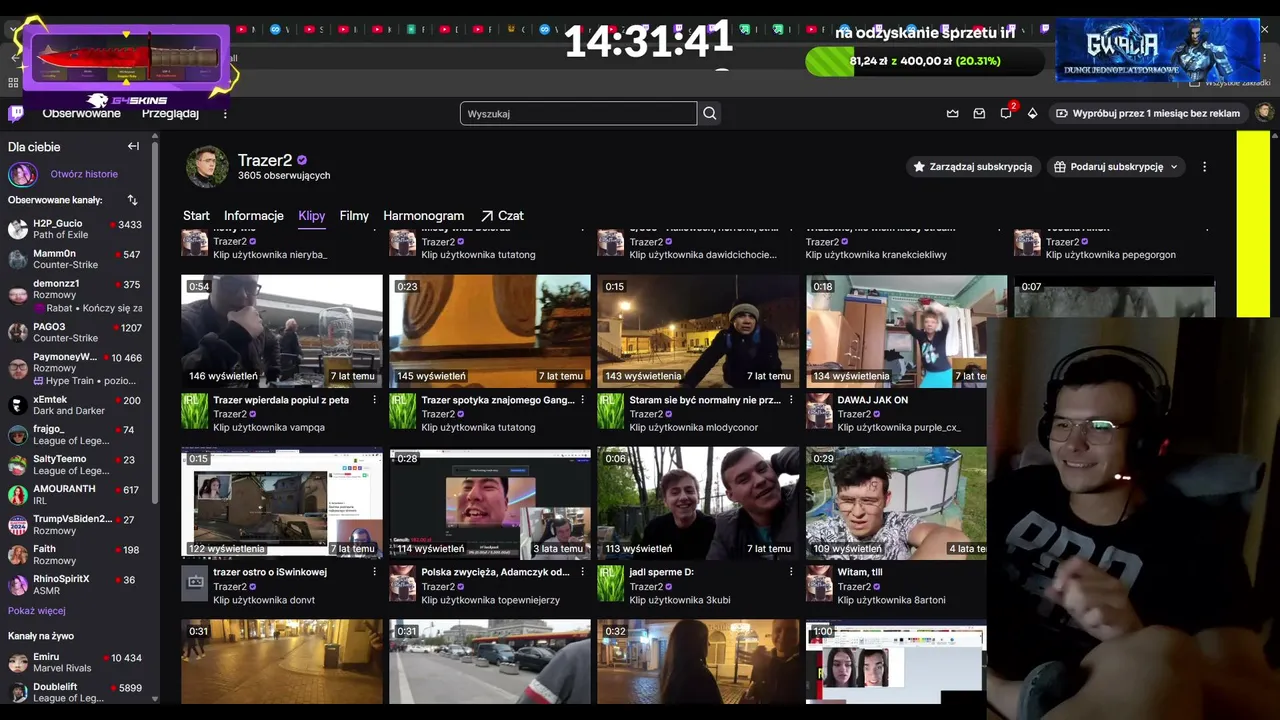
Task: Click IRL category icon beside Trazer spotyka znajomego
Action: tap(402, 411)
